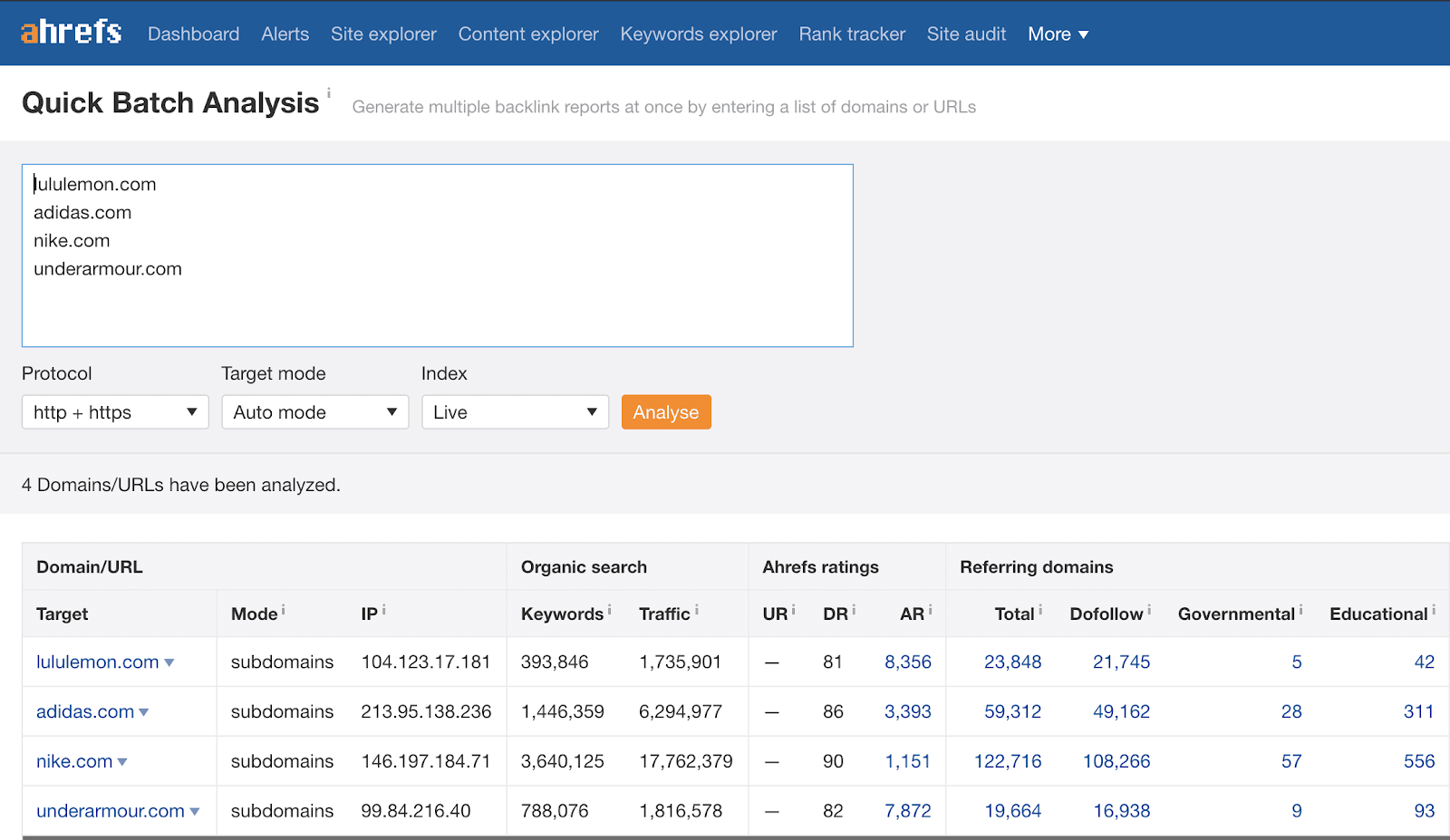
Task: Show info icon next to Educational column
Action: pyautogui.click(x=1434, y=611)
